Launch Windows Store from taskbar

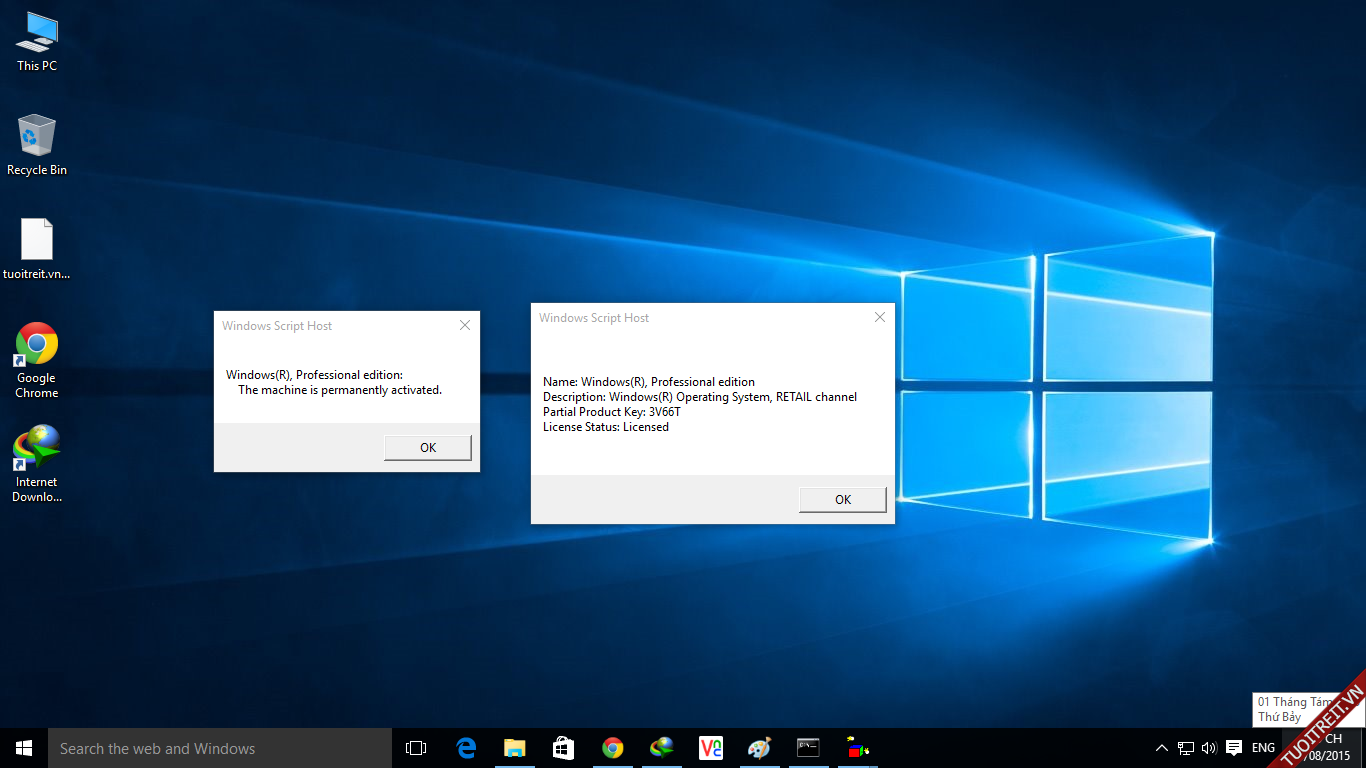[x=564, y=748]
